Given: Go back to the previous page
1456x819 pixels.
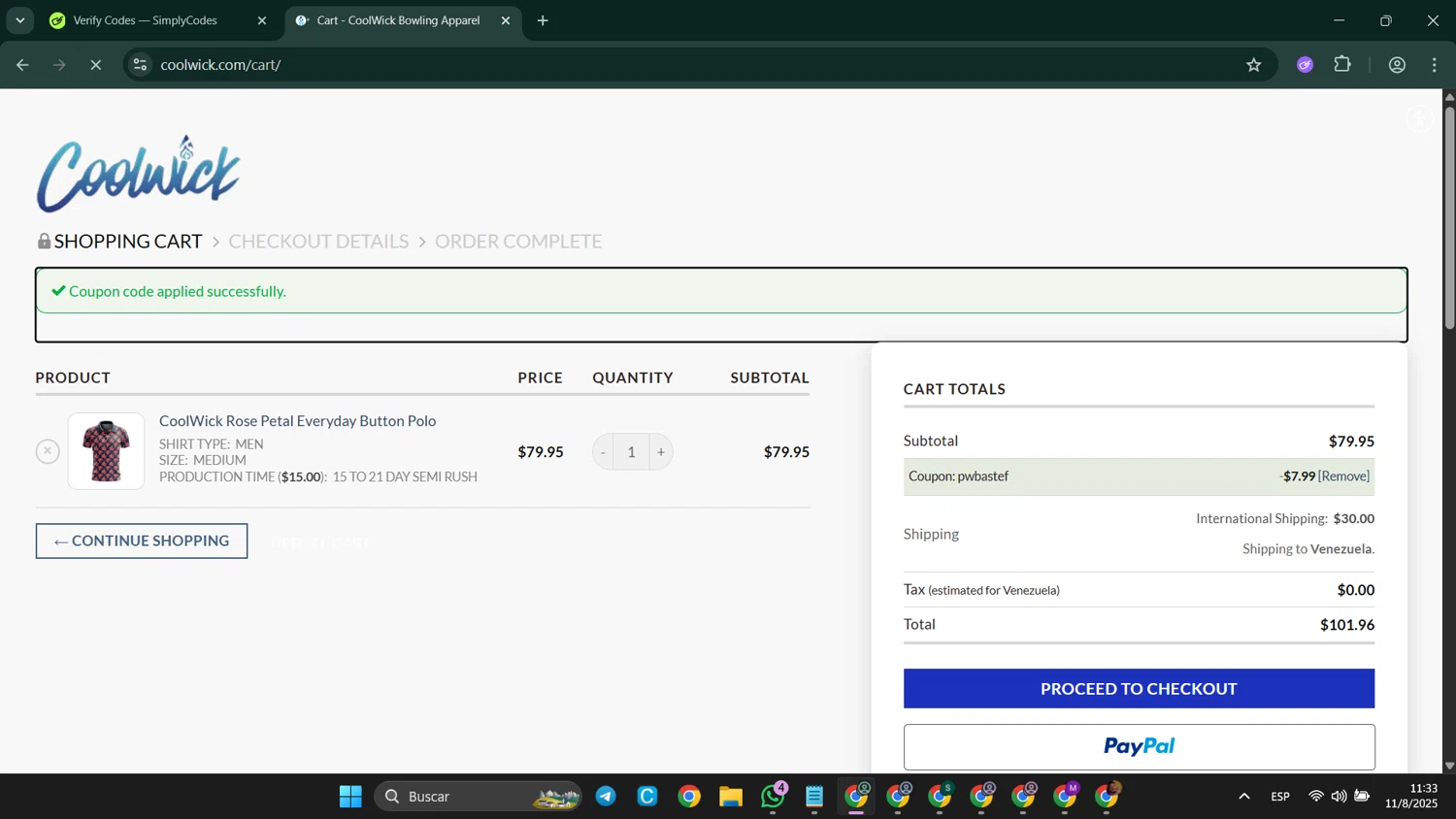Looking at the screenshot, I should tap(22, 65).
